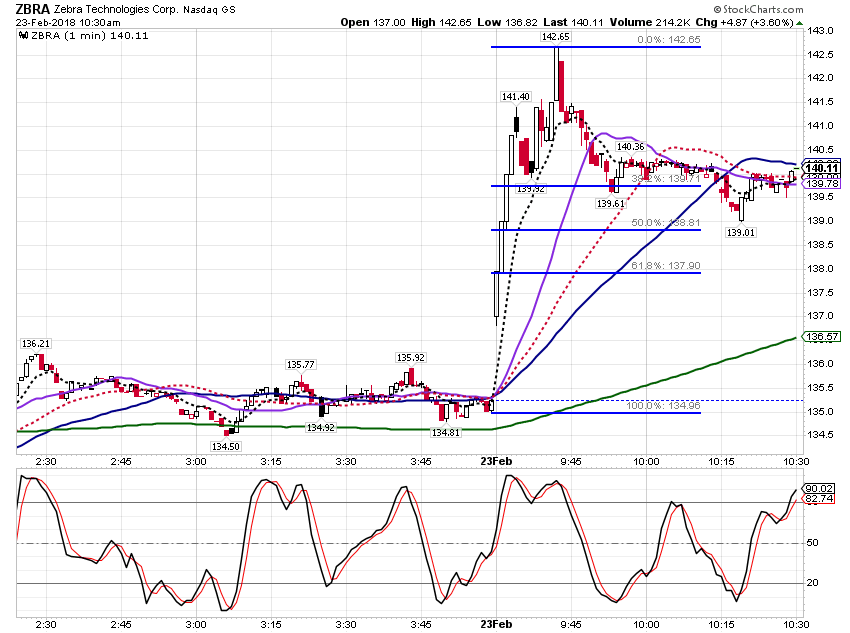Click the 143.0 price axis label
Viewport: 850px width, 633px height.
point(820,31)
